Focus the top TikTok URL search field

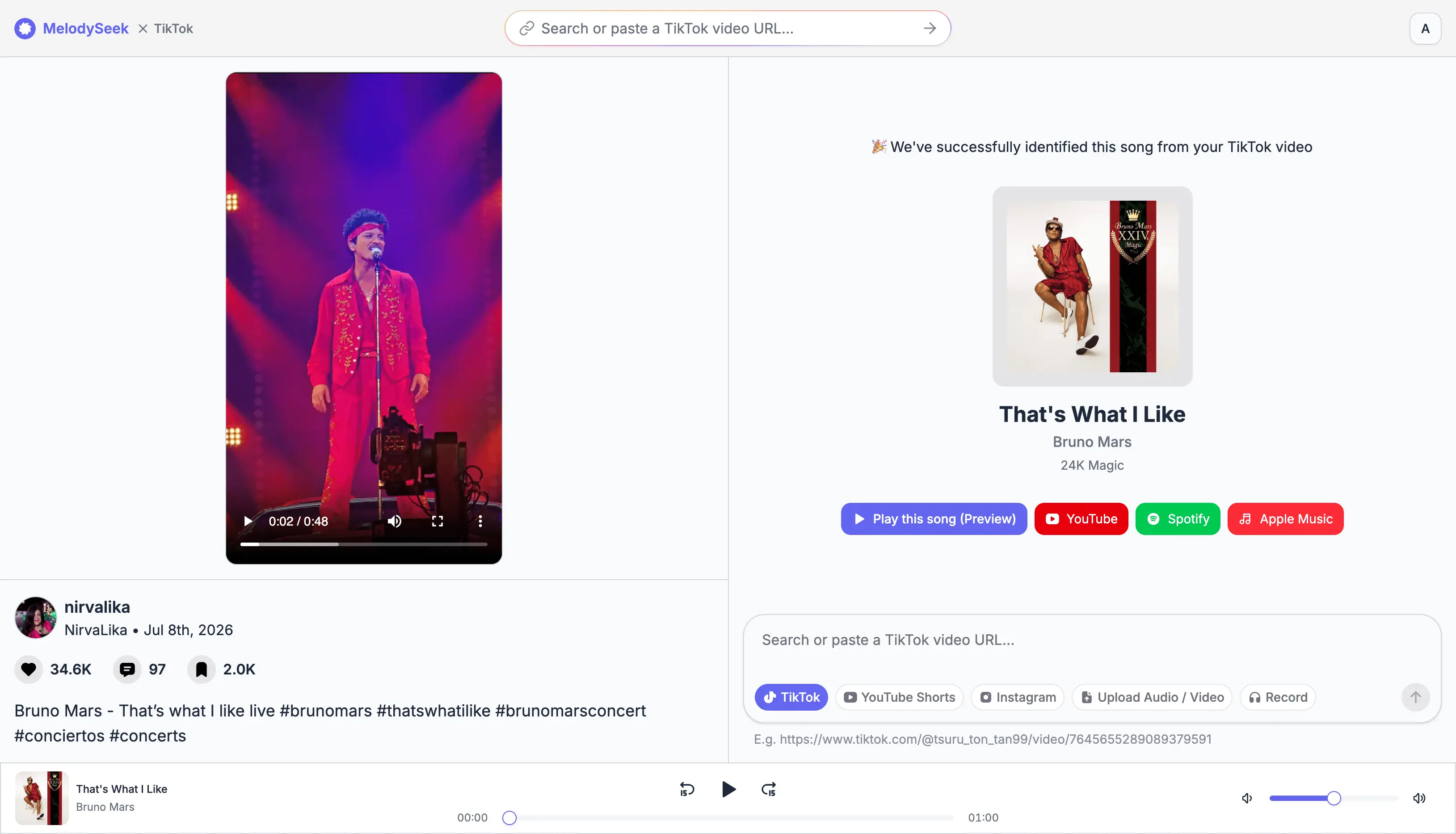click(x=727, y=28)
